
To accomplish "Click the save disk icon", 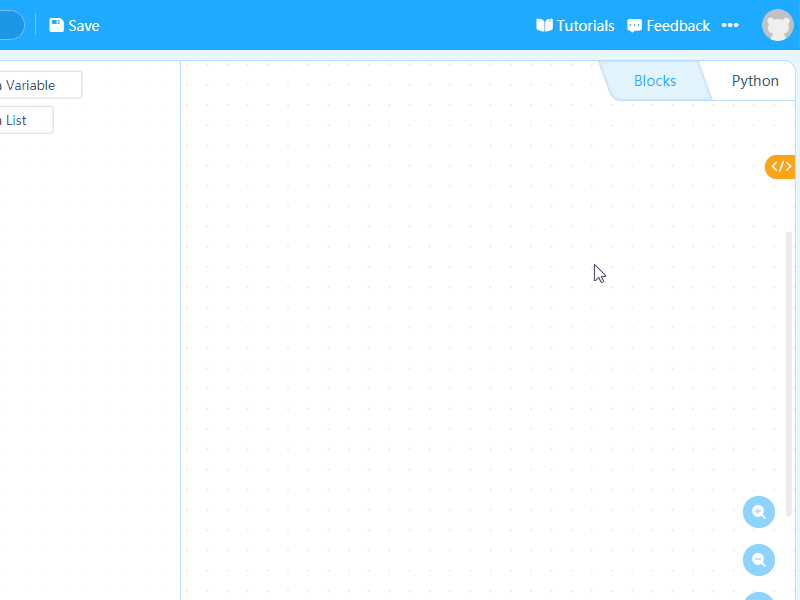I will (56, 25).
